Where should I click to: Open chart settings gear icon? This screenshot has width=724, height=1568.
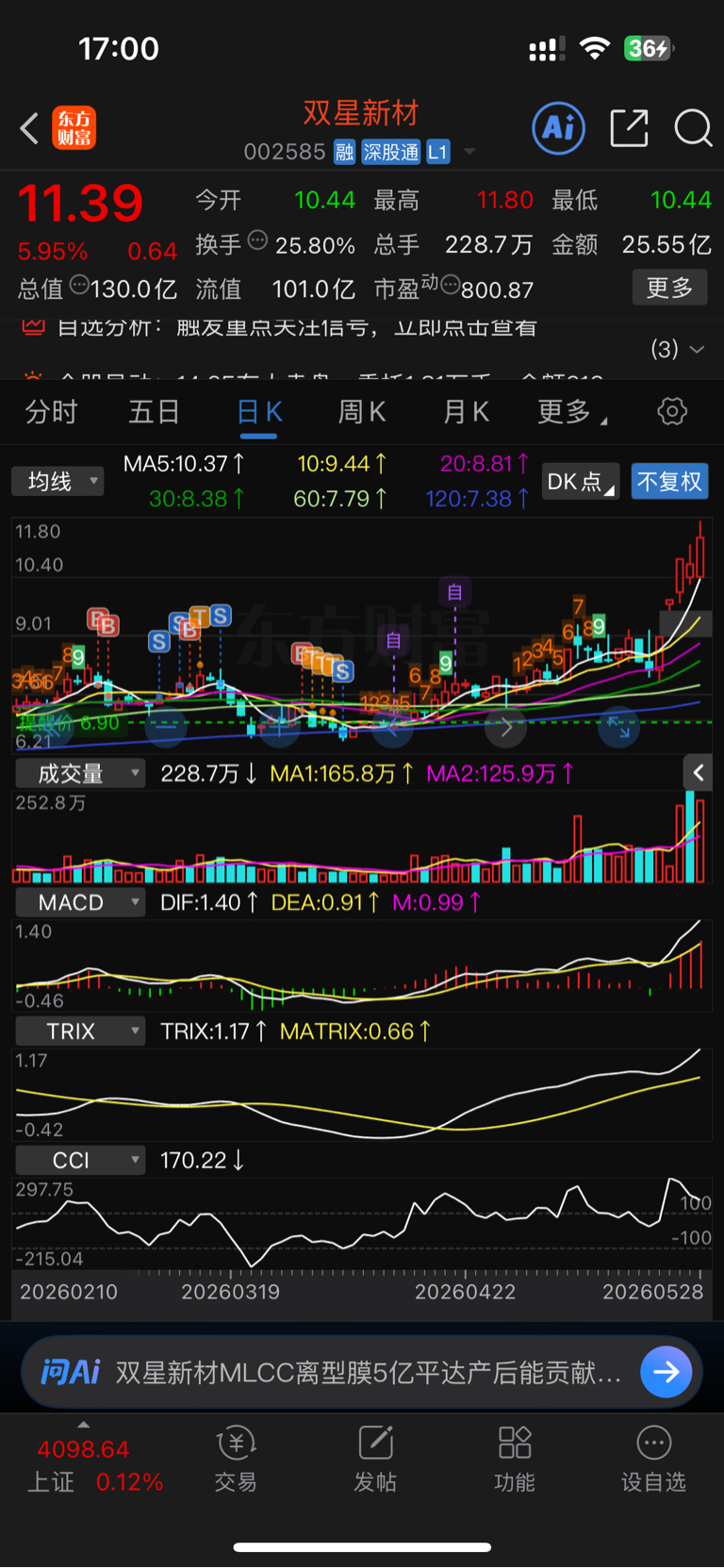[672, 412]
